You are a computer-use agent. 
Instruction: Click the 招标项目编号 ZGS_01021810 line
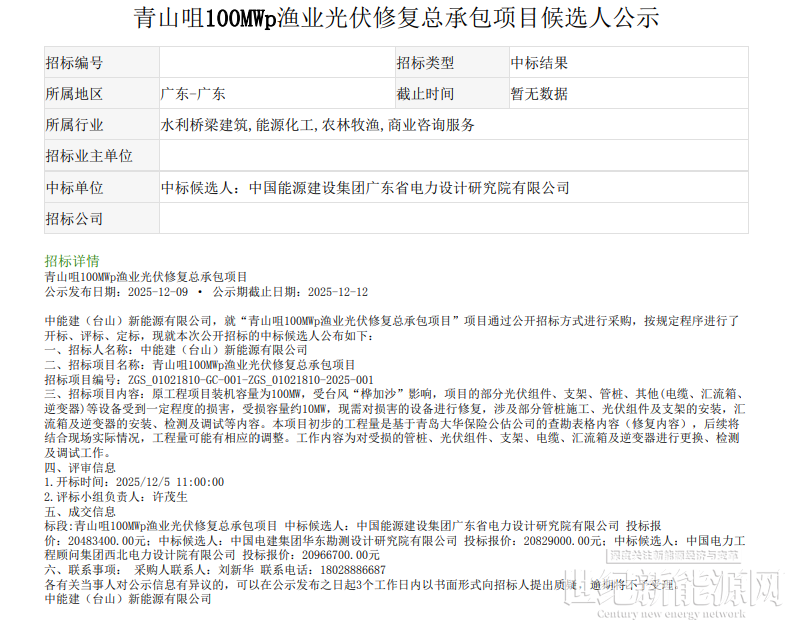coord(209,380)
